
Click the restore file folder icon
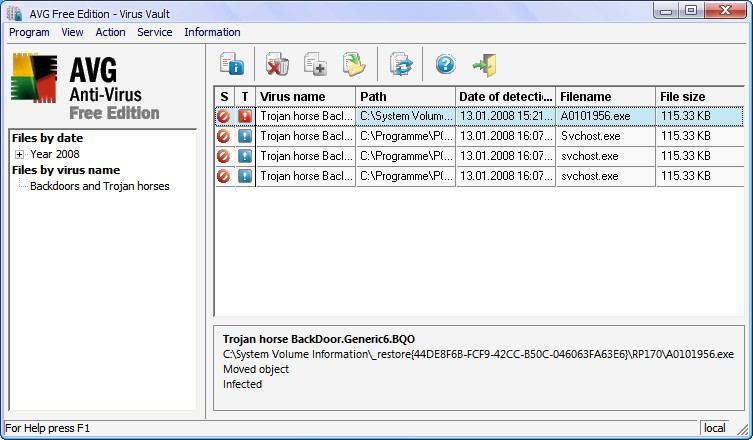tap(354, 64)
